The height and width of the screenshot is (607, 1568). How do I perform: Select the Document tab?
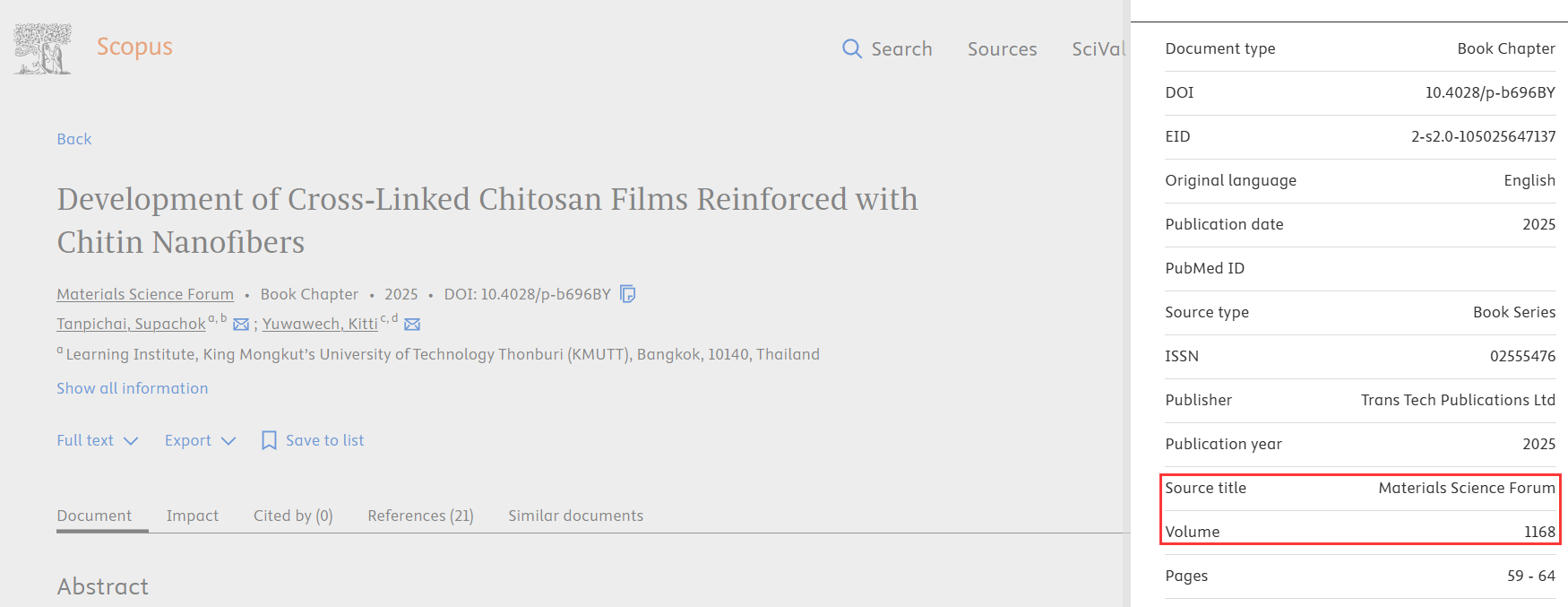[94, 516]
